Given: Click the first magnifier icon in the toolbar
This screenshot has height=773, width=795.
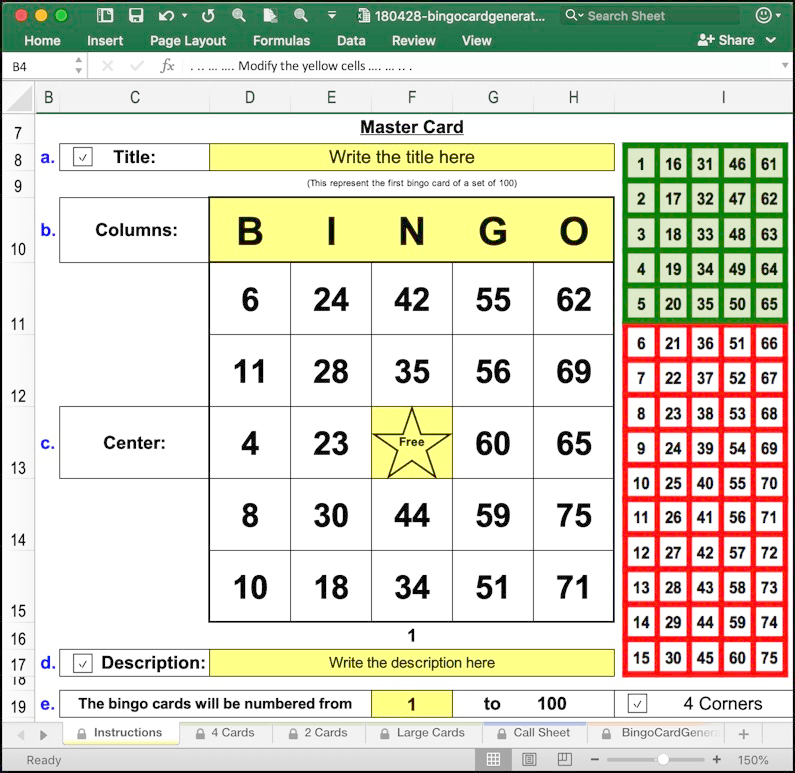Looking at the screenshot, I should click(239, 15).
